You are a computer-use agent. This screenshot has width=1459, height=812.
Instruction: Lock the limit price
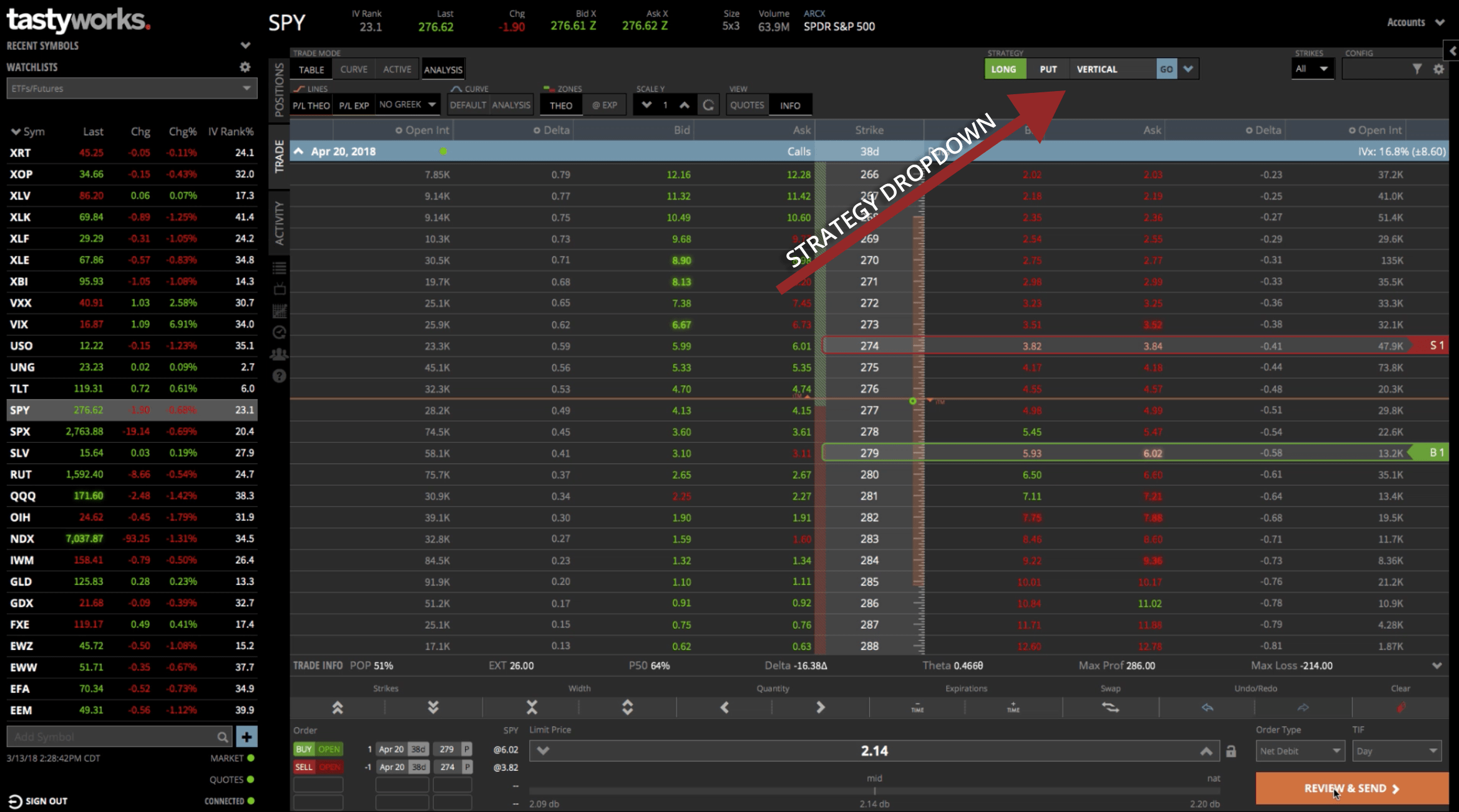point(1231,752)
